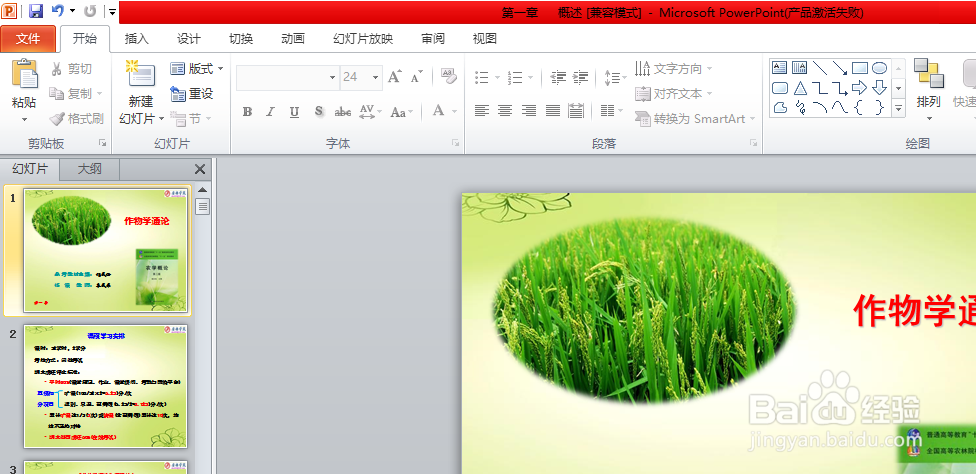The height and width of the screenshot is (474, 976).
Task: Click the 新建幻灯片 new slide icon
Action: (141, 75)
